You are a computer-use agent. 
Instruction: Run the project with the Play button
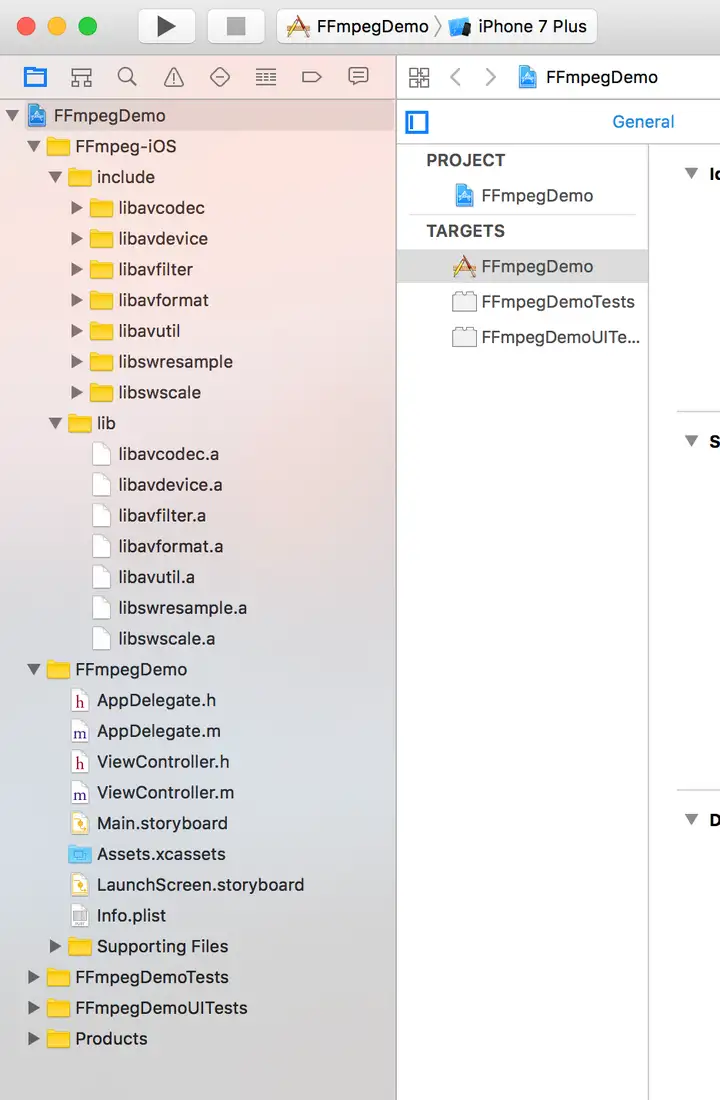[x=166, y=27]
